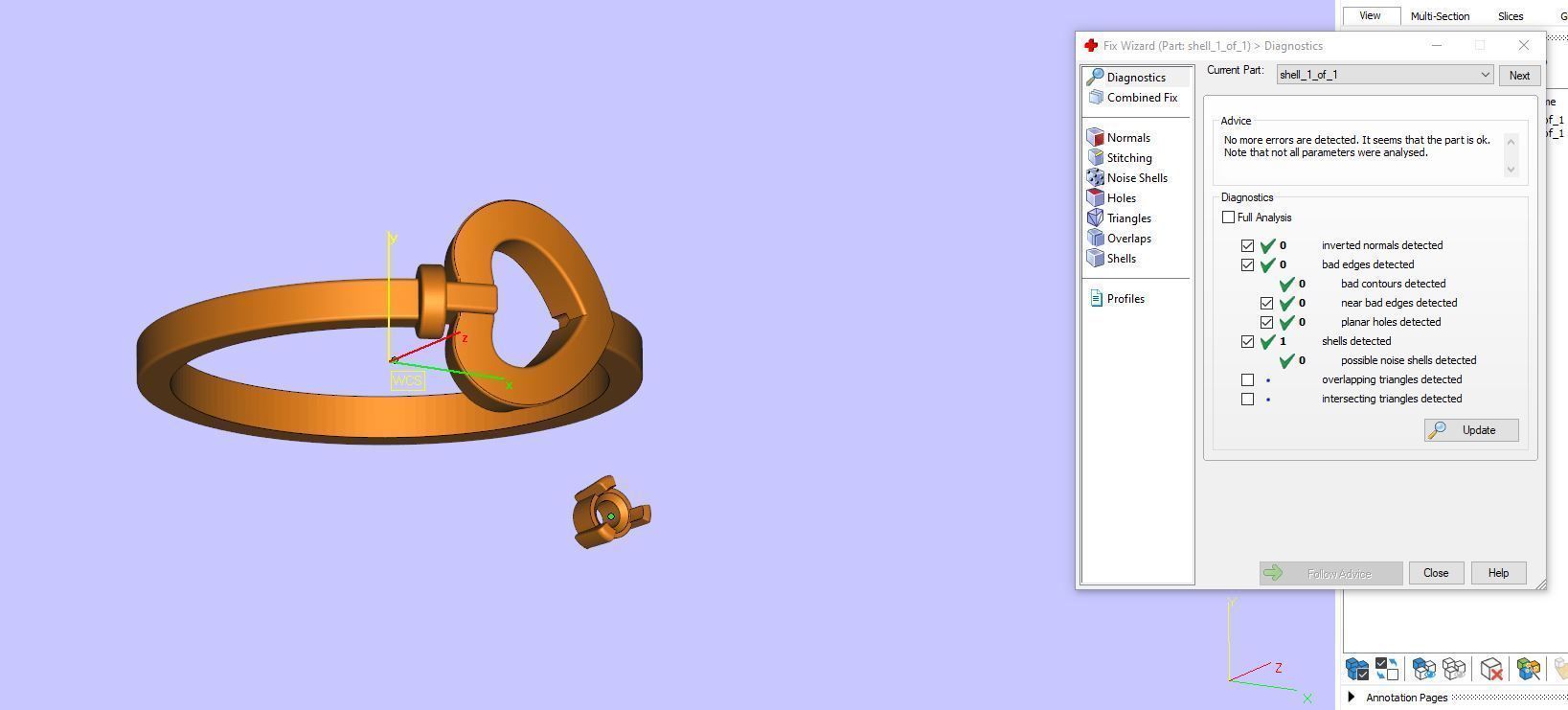Switch to the View tab
This screenshot has width=1568, height=710.
click(x=1371, y=15)
